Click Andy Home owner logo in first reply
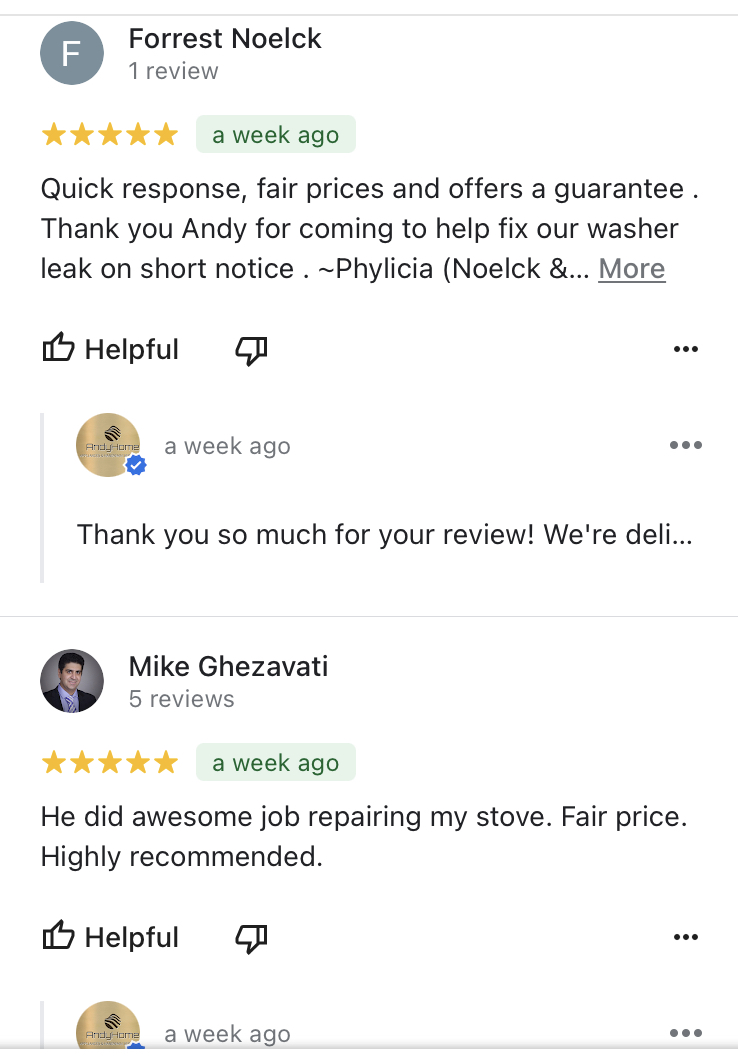 [x=108, y=444]
